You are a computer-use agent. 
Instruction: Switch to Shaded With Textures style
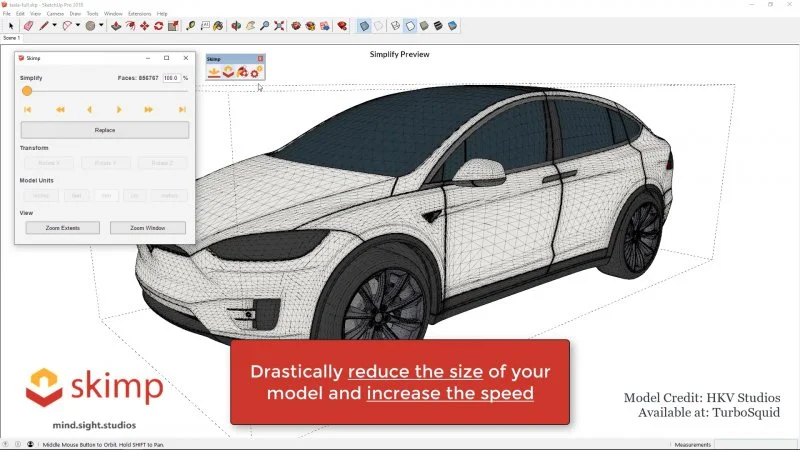[x=438, y=26]
